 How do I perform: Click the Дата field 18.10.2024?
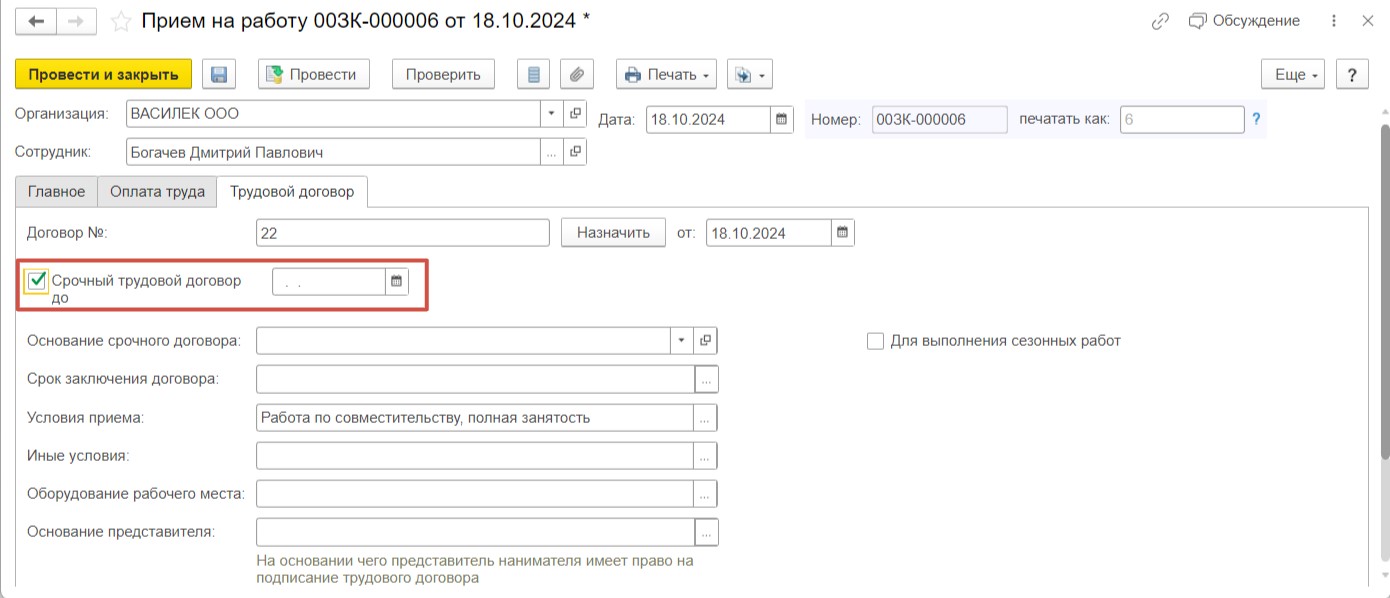click(709, 120)
